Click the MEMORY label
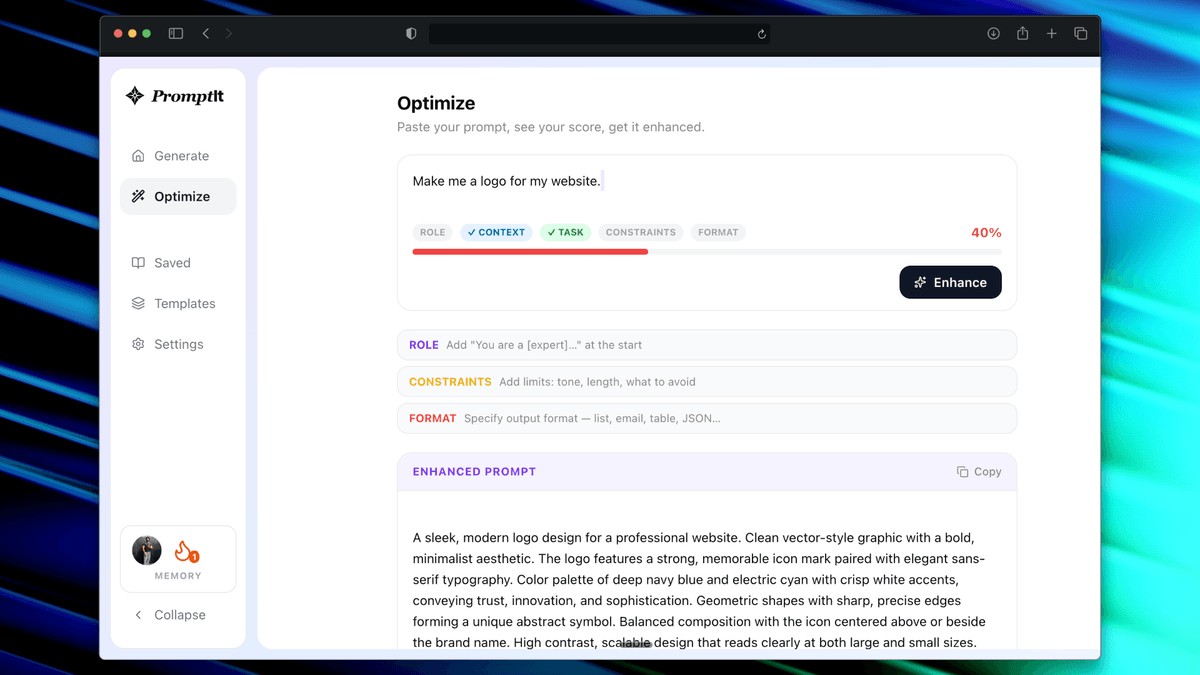The height and width of the screenshot is (675, 1200). [178, 576]
